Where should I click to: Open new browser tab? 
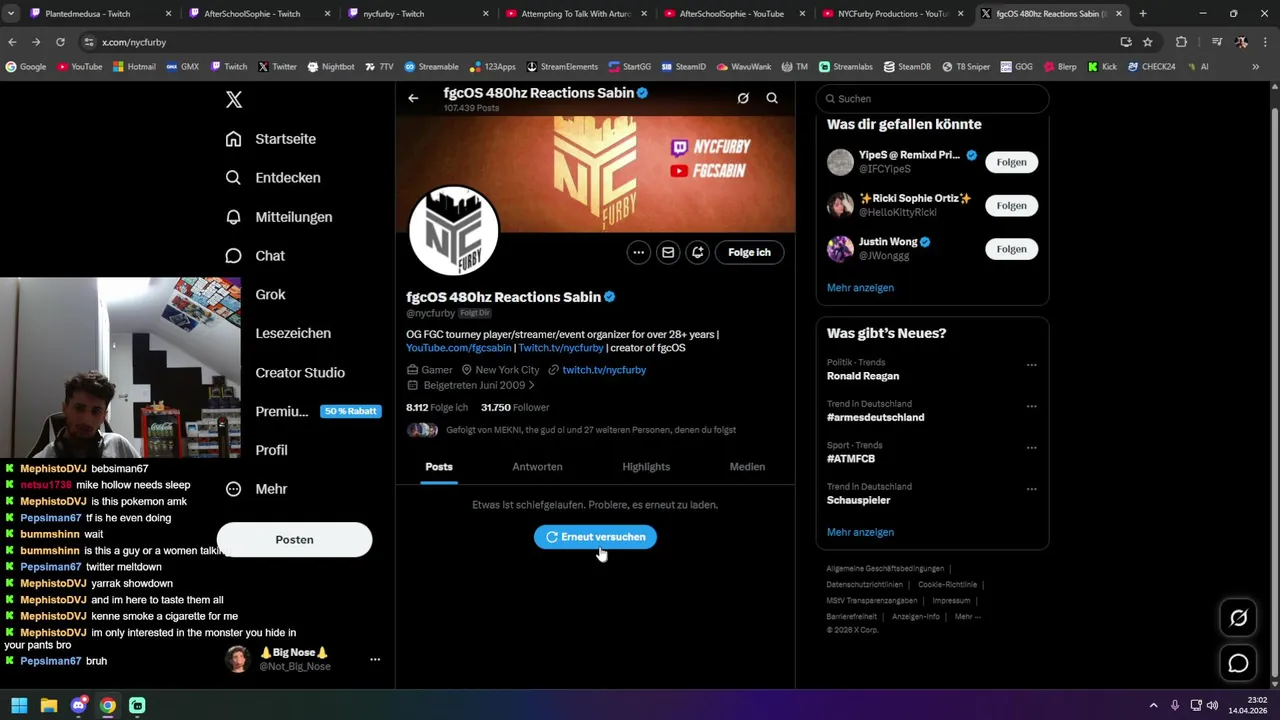click(1143, 14)
